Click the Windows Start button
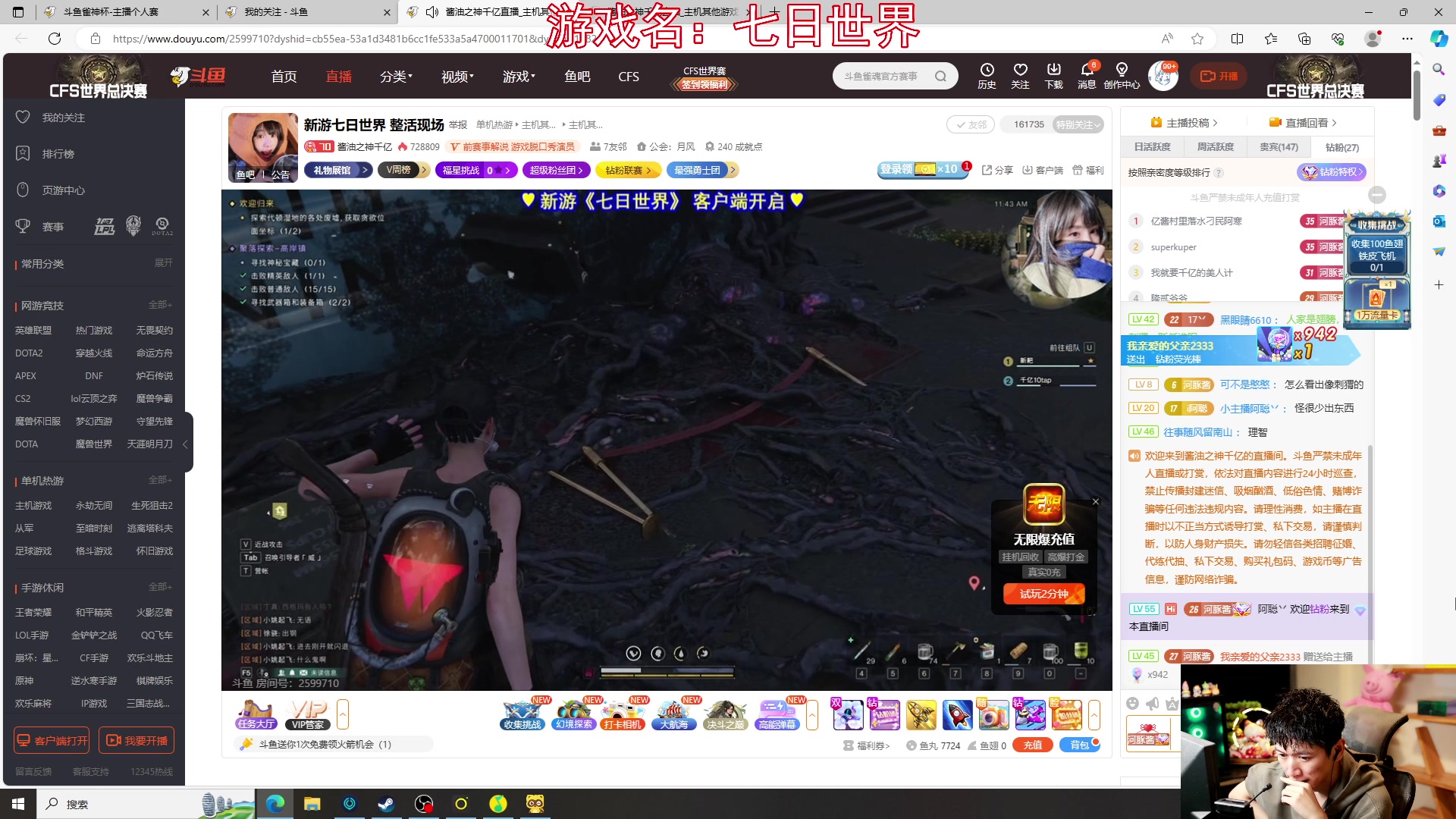The height and width of the screenshot is (819, 1456). coord(18,804)
